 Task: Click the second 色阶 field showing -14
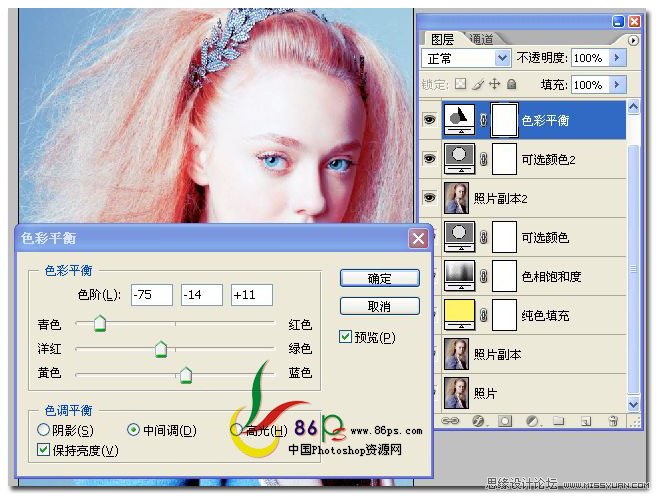click(x=202, y=295)
